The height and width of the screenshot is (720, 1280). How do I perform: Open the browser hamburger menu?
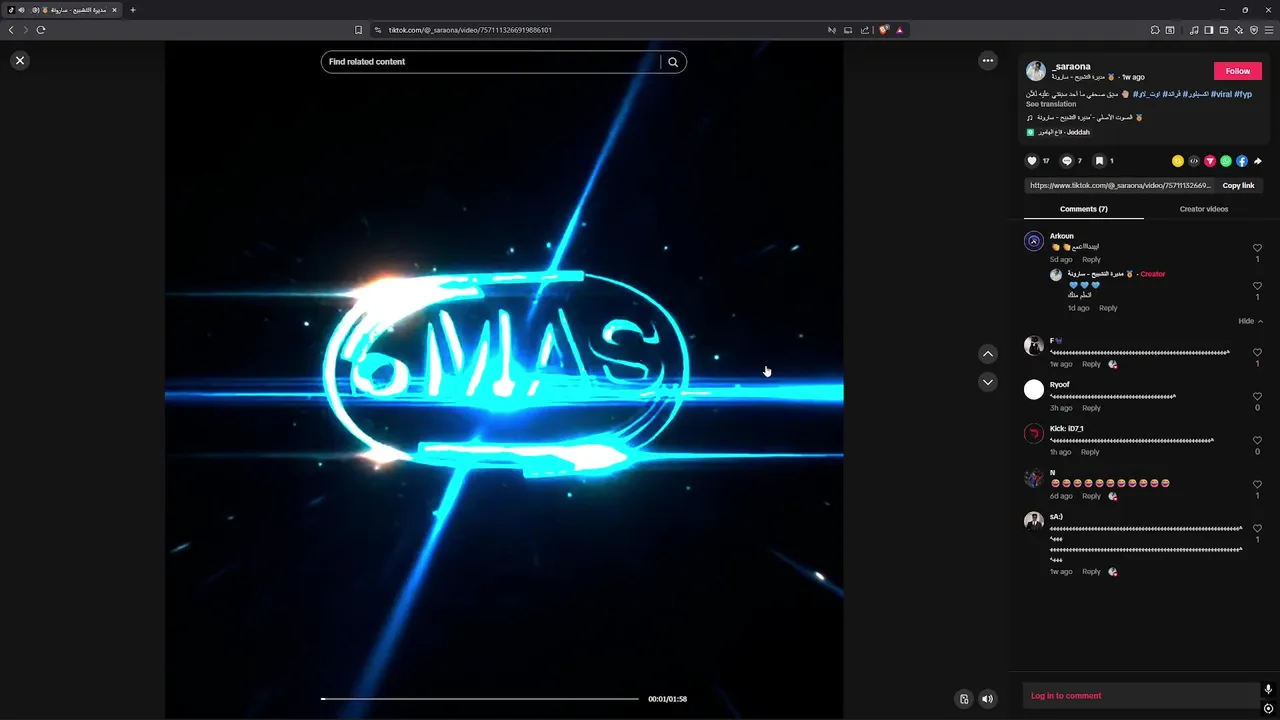pos(1269,30)
